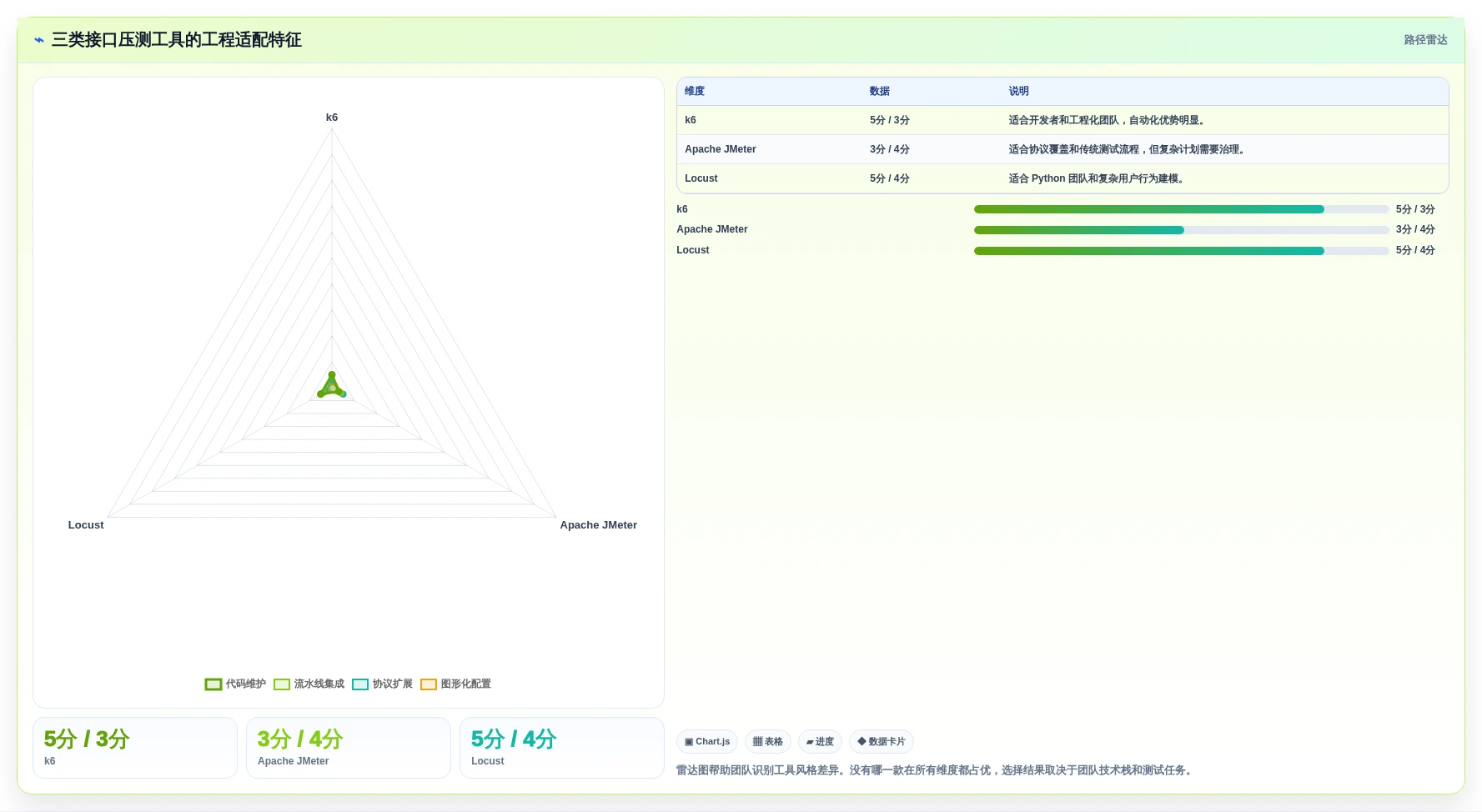
Task: Click the description 适合开发者和工程化团队
Action: tap(1108, 120)
